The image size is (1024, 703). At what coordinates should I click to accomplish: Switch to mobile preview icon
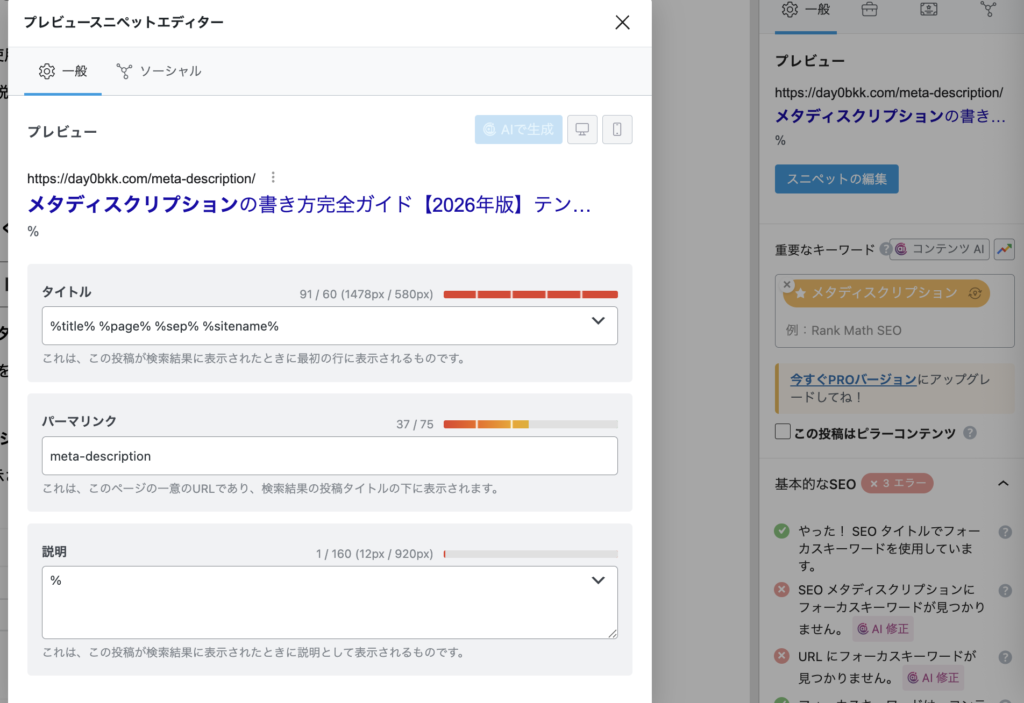pos(617,129)
